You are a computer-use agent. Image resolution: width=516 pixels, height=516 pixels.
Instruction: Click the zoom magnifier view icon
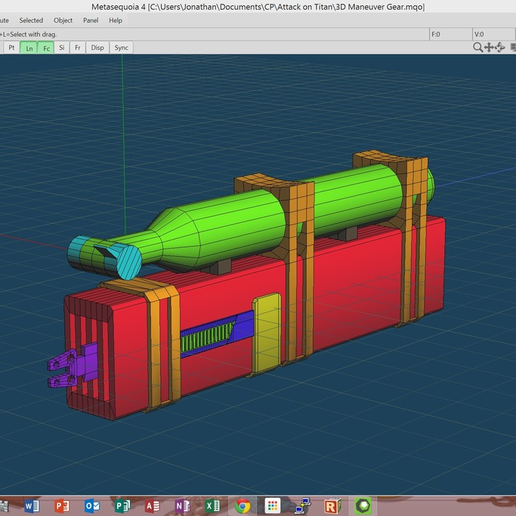(x=477, y=48)
